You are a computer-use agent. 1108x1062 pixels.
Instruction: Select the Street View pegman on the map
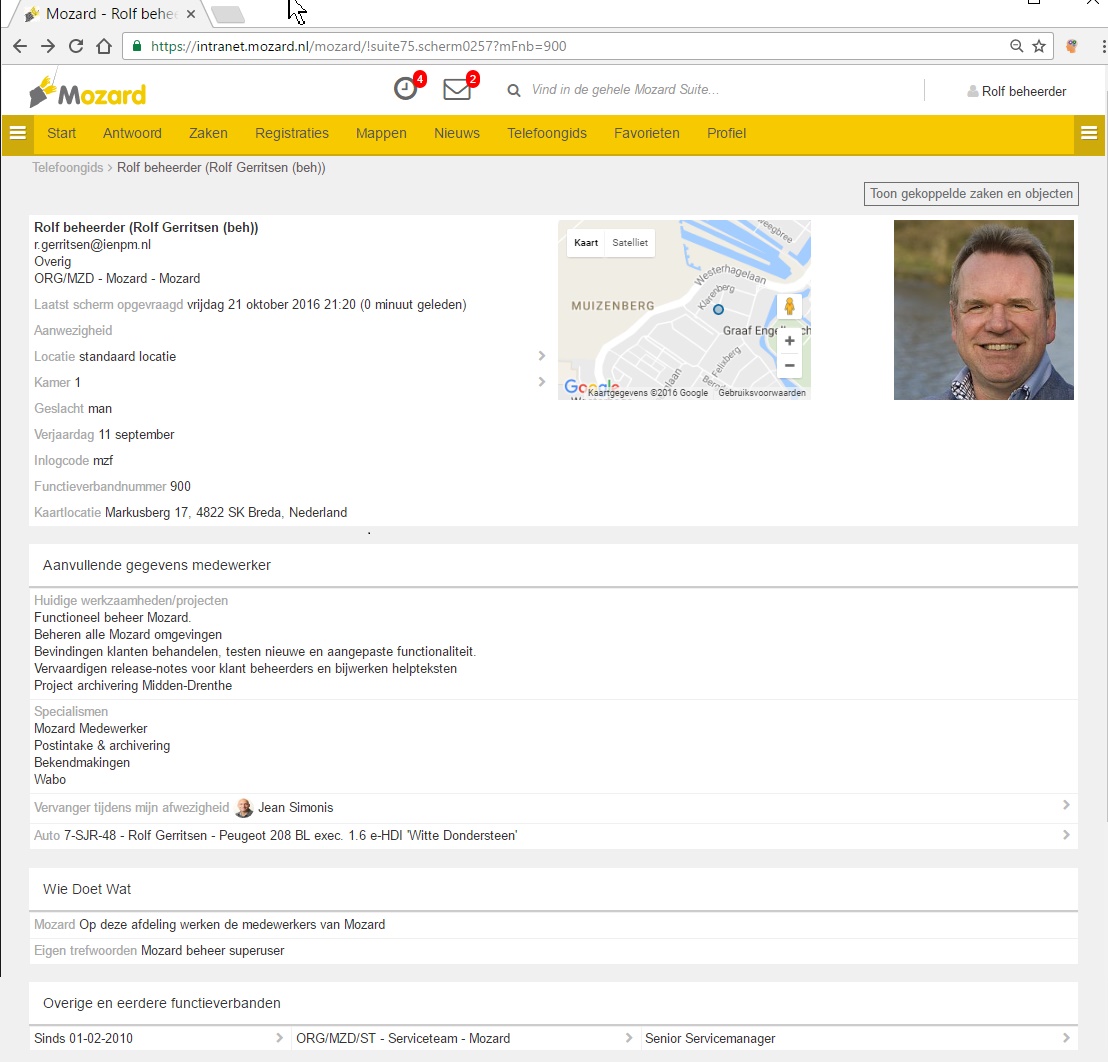pyautogui.click(x=789, y=306)
